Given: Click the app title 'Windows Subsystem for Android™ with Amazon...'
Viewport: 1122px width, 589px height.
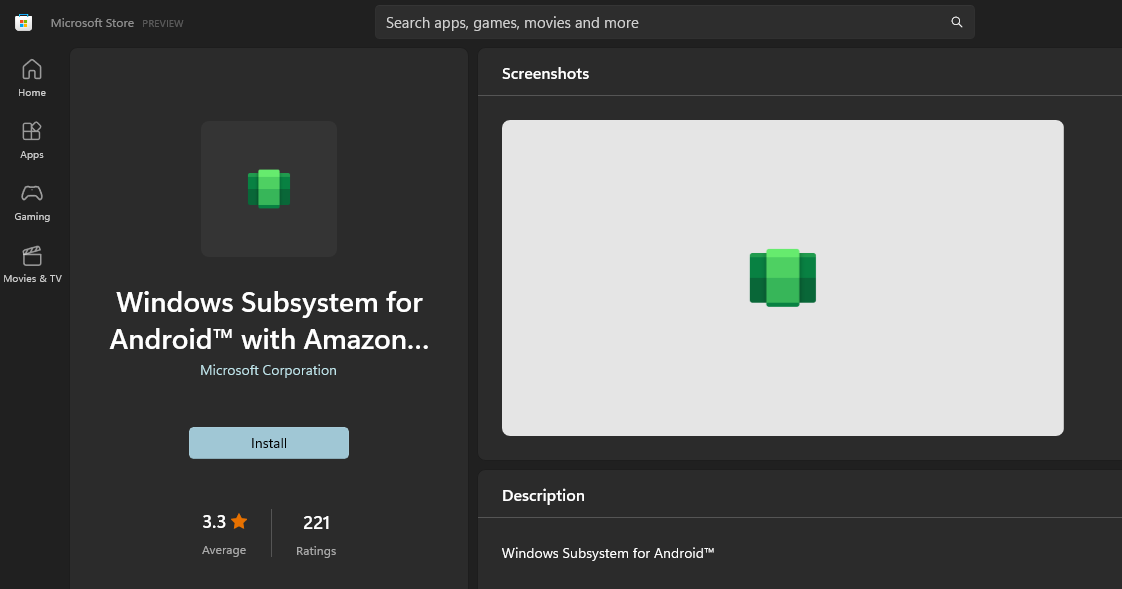Looking at the screenshot, I should (269, 320).
